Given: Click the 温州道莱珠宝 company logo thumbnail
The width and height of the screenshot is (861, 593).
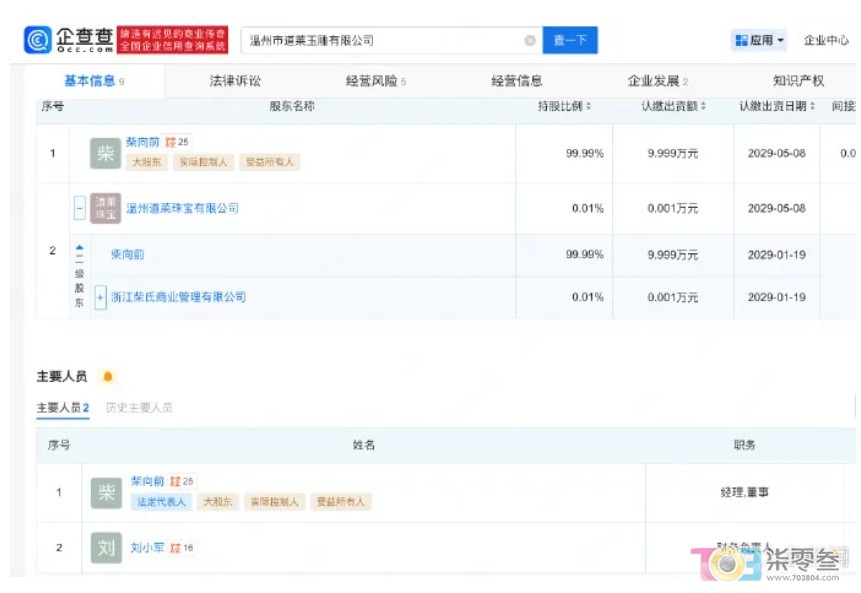Looking at the screenshot, I should coord(105,208).
